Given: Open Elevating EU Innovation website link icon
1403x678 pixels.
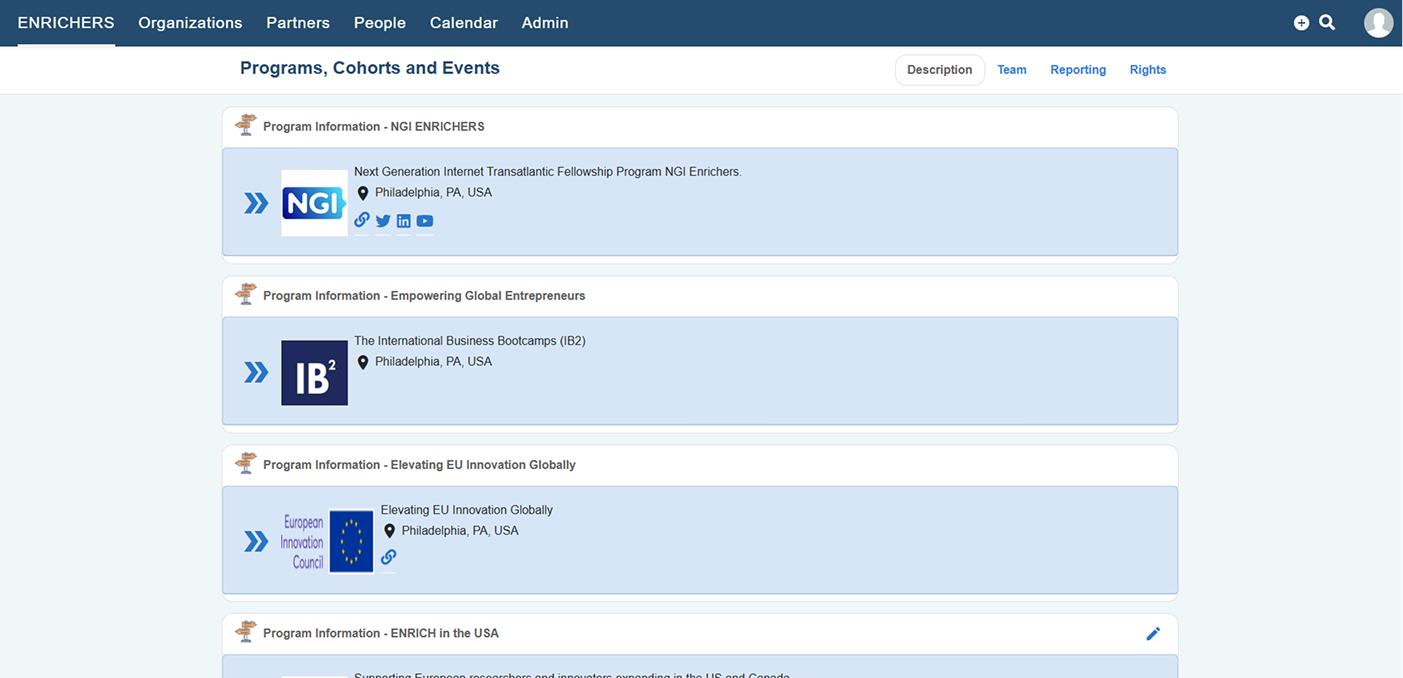Looking at the screenshot, I should coord(389,557).
